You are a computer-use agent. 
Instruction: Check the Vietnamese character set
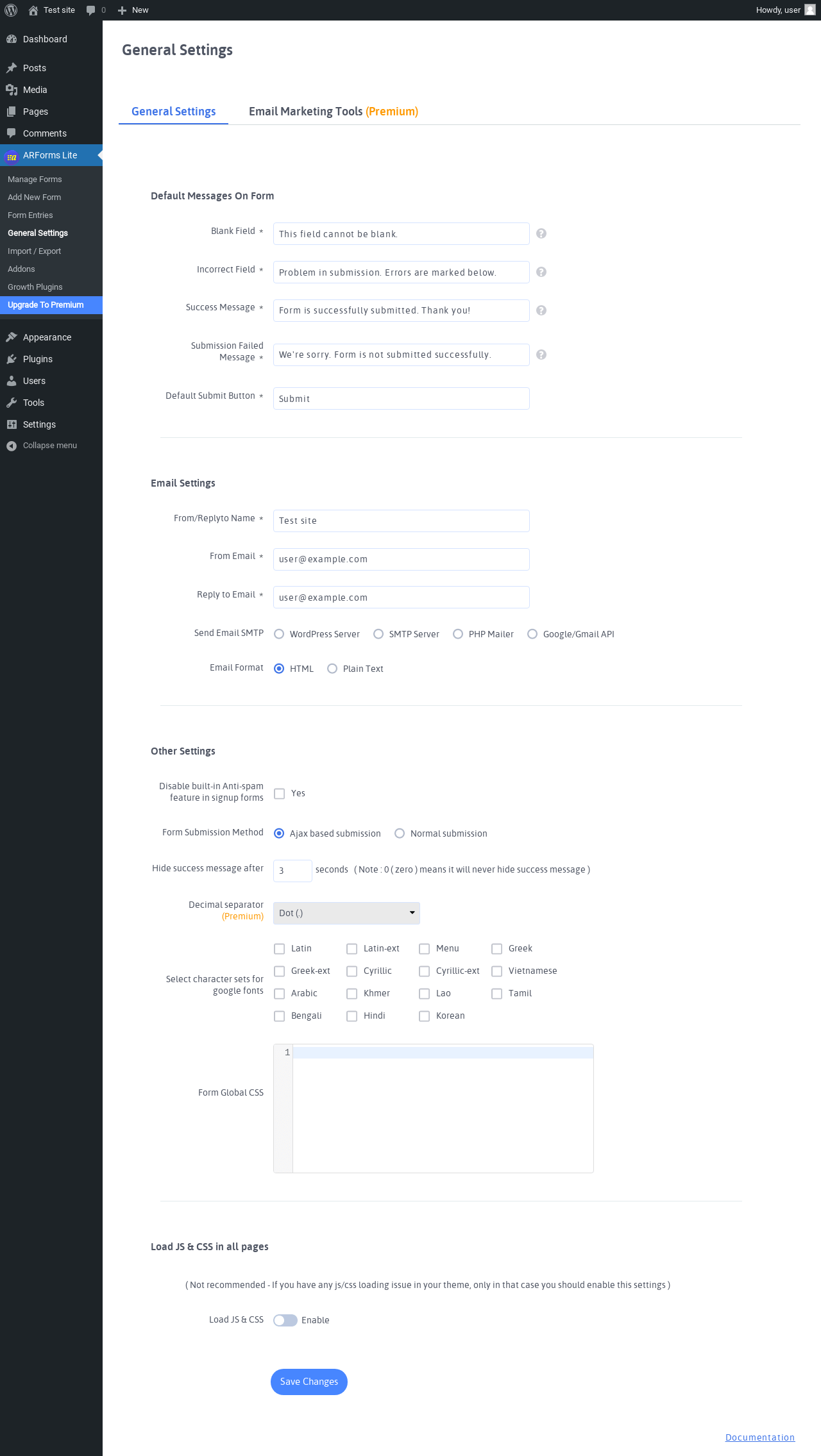[496, 971]
